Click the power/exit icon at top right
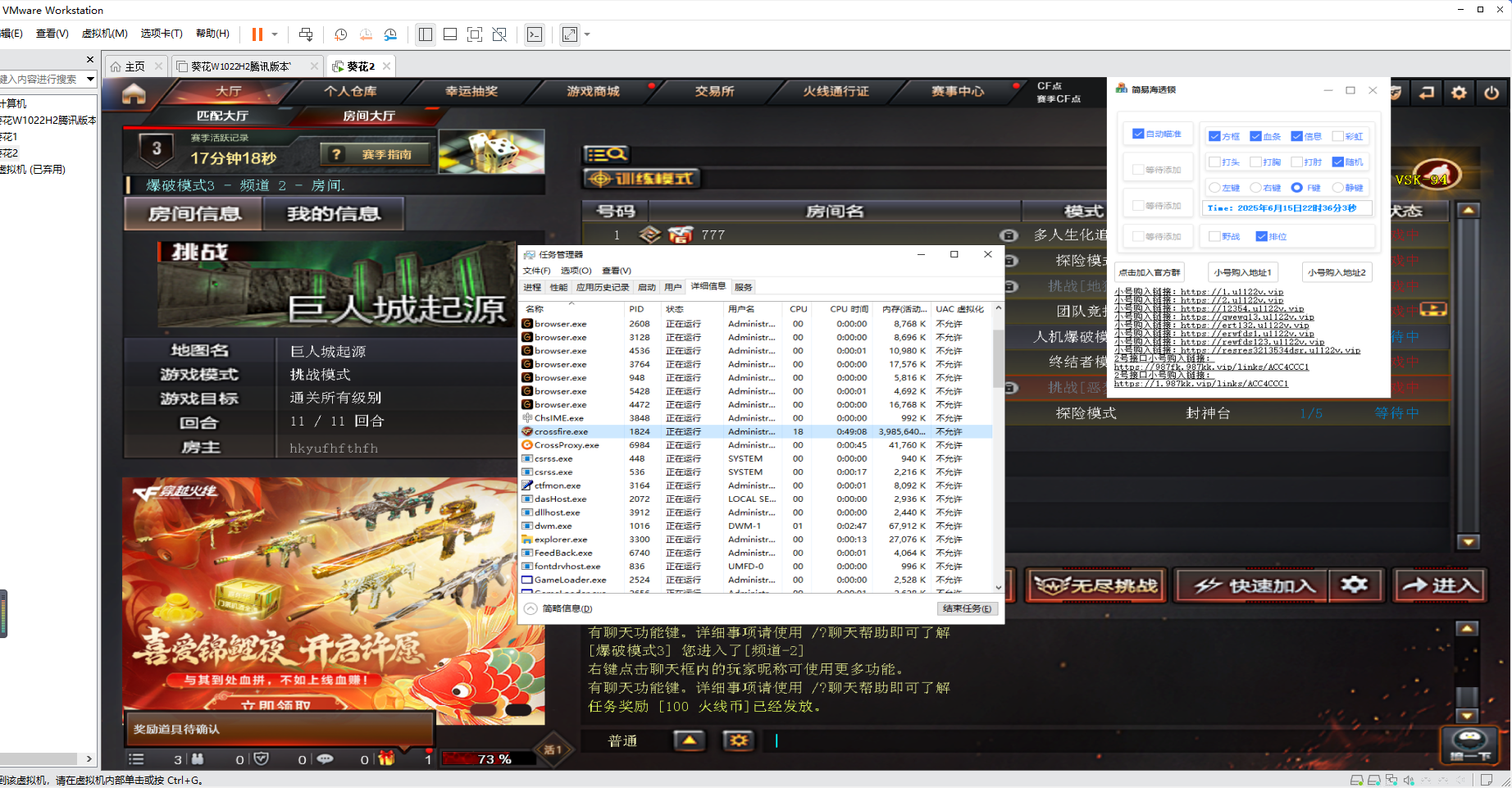The height and width of the screenshot is (788, 1512). point(1491,93)
